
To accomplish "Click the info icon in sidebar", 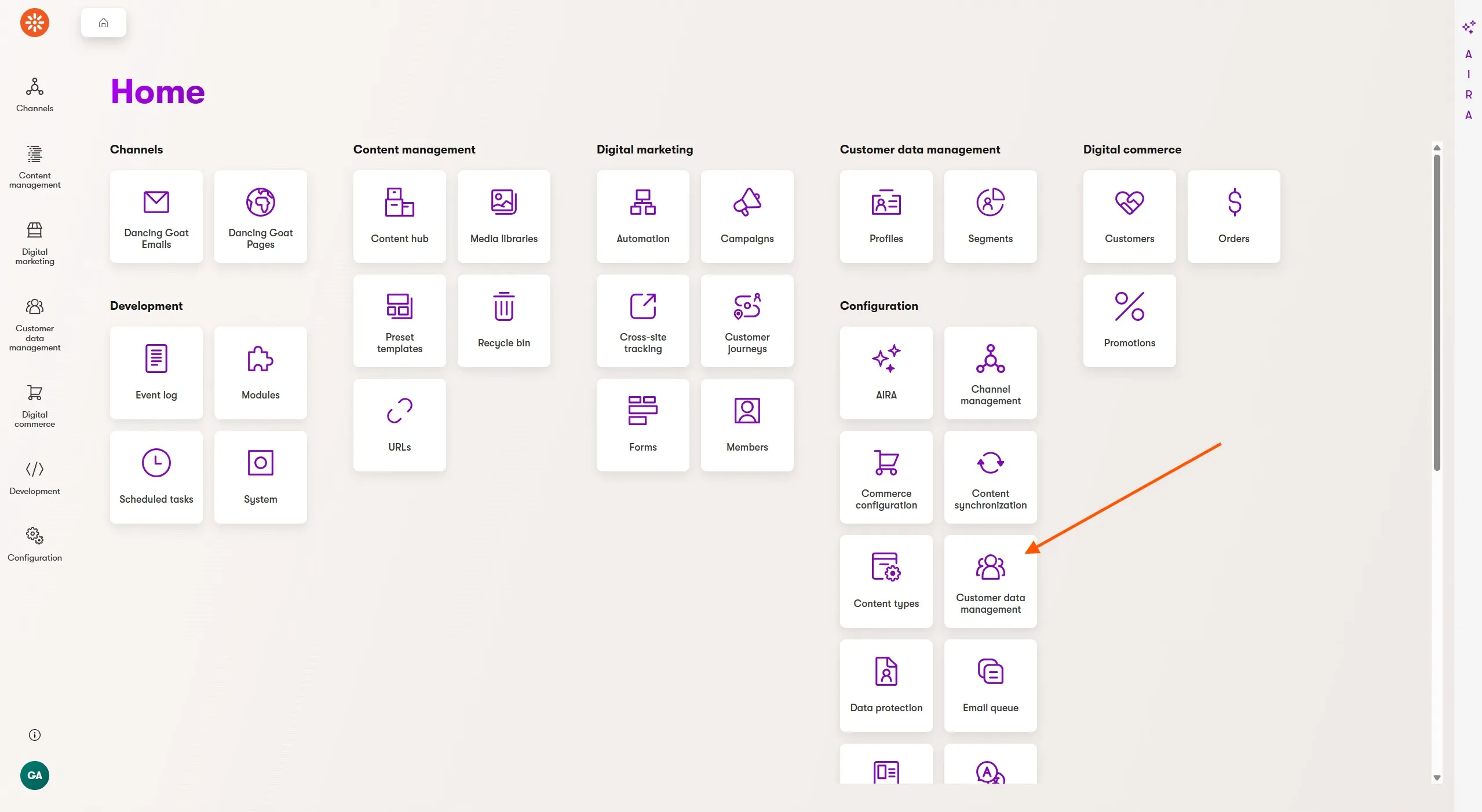I will (35, 735).
